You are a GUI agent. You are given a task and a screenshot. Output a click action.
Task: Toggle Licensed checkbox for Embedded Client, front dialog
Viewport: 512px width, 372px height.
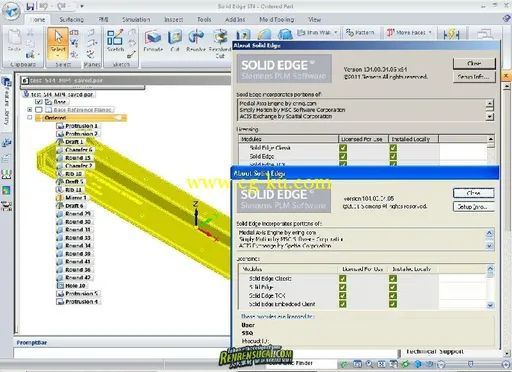[343, 304]
